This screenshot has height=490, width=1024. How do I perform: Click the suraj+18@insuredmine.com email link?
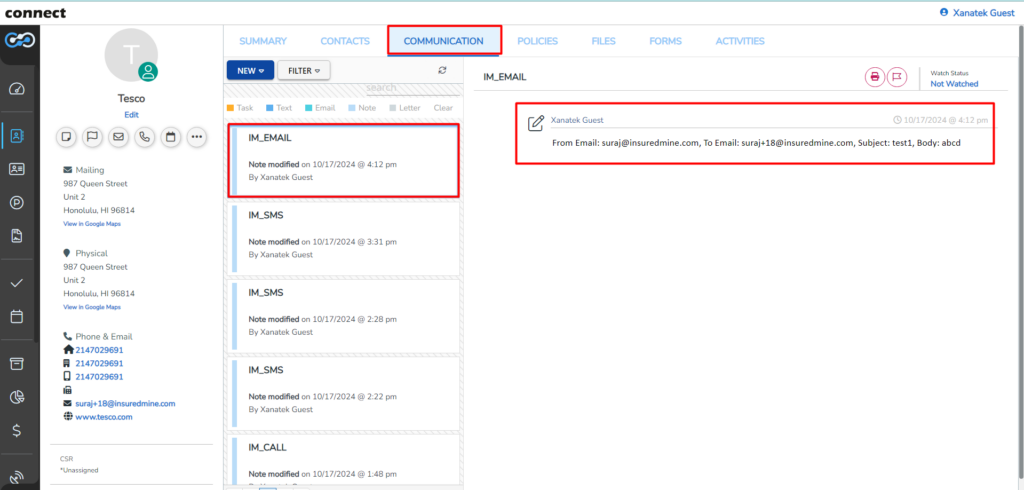point(125,404)
